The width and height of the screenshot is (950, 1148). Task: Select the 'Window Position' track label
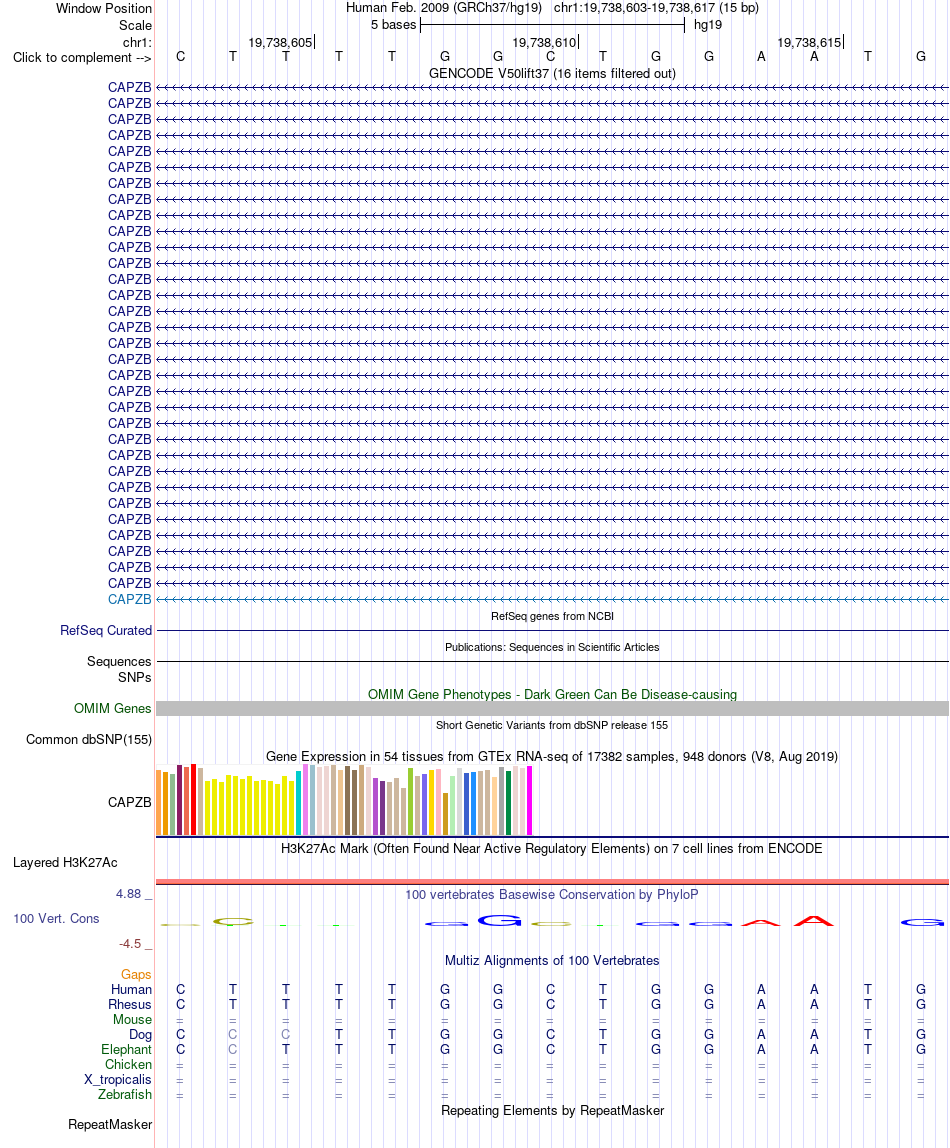[x=104, y=8]
